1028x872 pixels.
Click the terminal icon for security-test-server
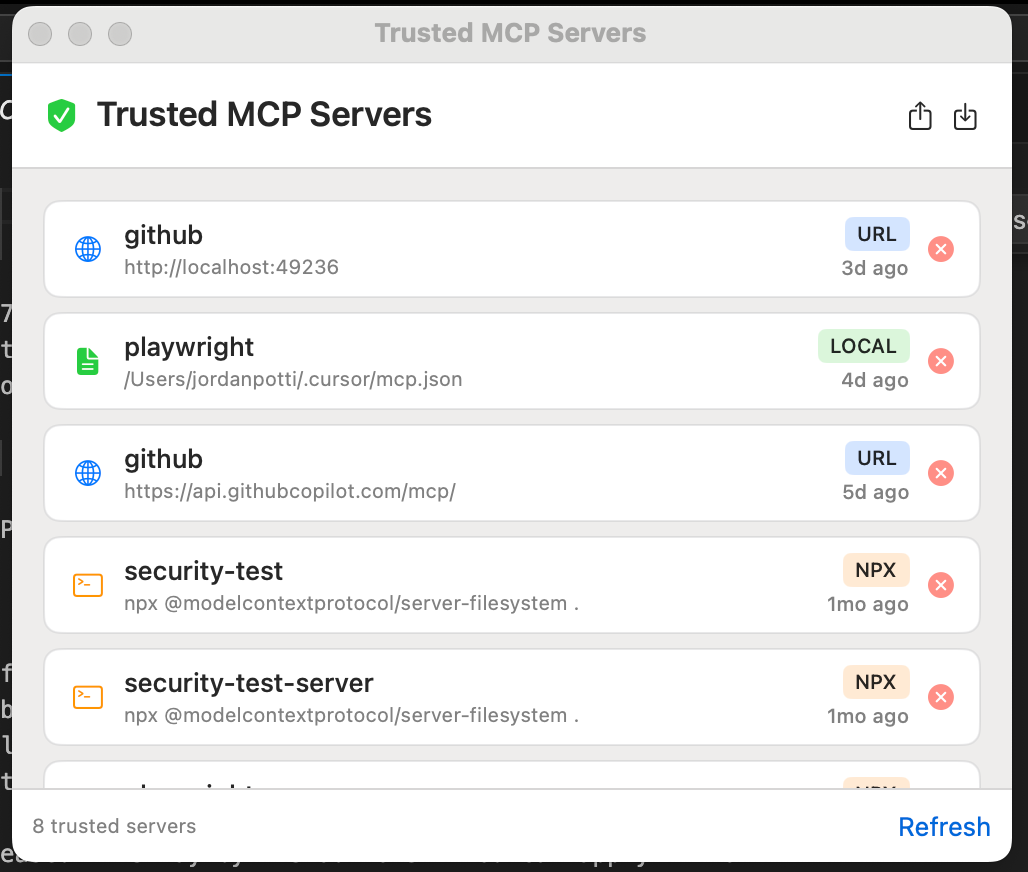click(88, 697)
